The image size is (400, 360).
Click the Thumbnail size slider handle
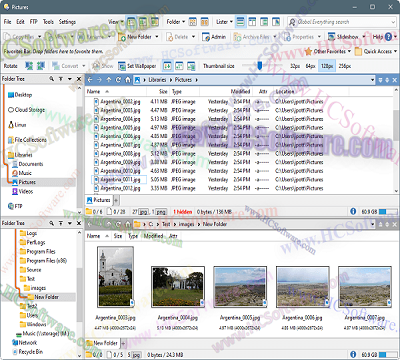point(260,66)
